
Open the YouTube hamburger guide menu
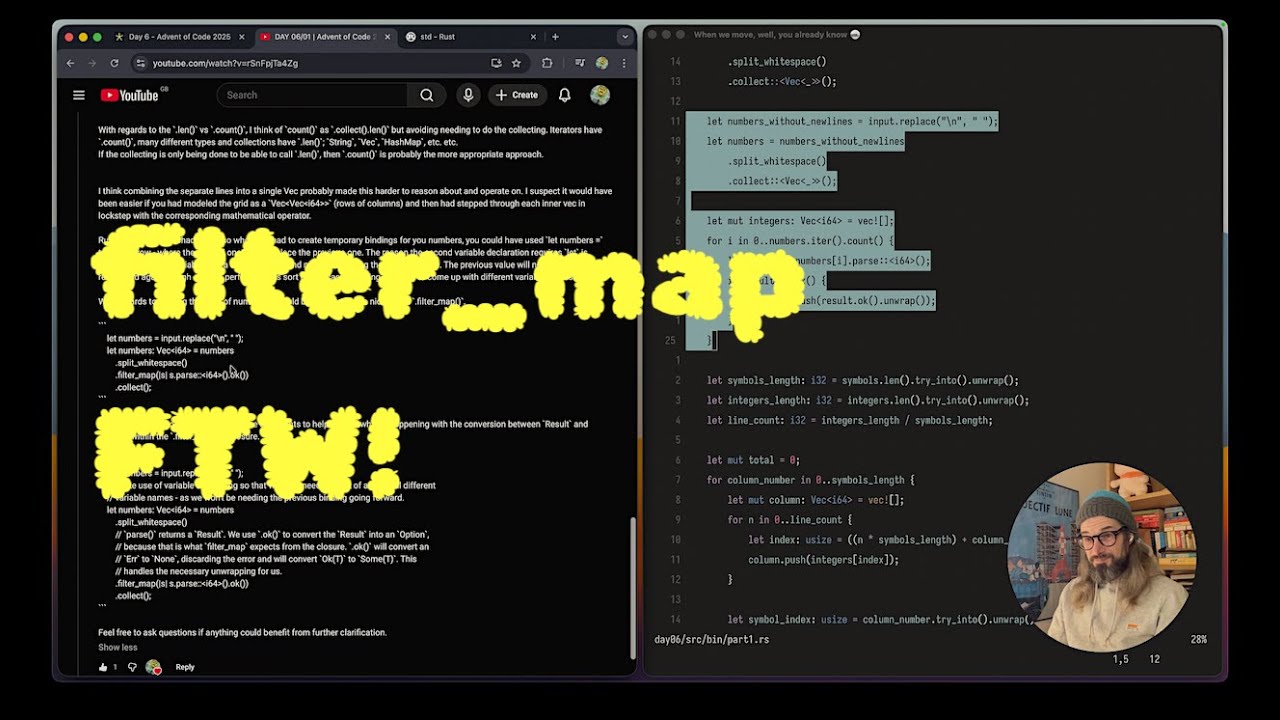tap(79, 95)
